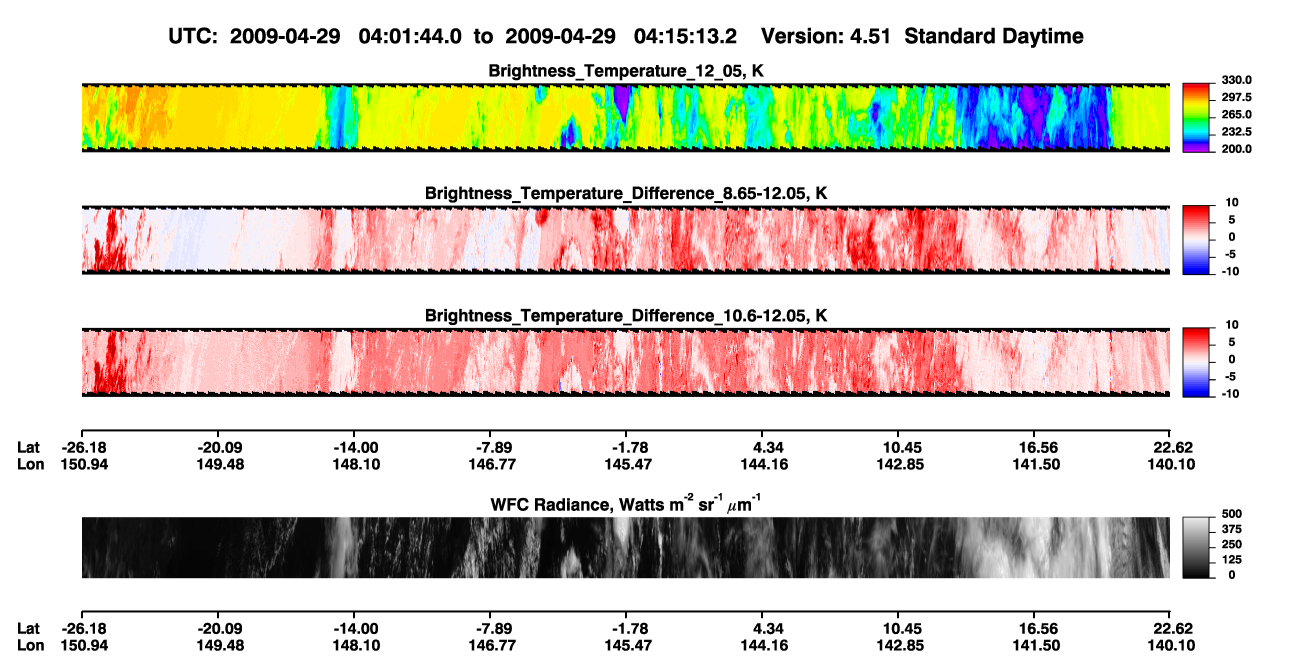Image resolution: width=1300 pixels, height=667 pixels.
Task: Click longitude 146.77 on the axis under the 10.6-12.05 panel
Action: pyautogui.click(x=490, y=464)
